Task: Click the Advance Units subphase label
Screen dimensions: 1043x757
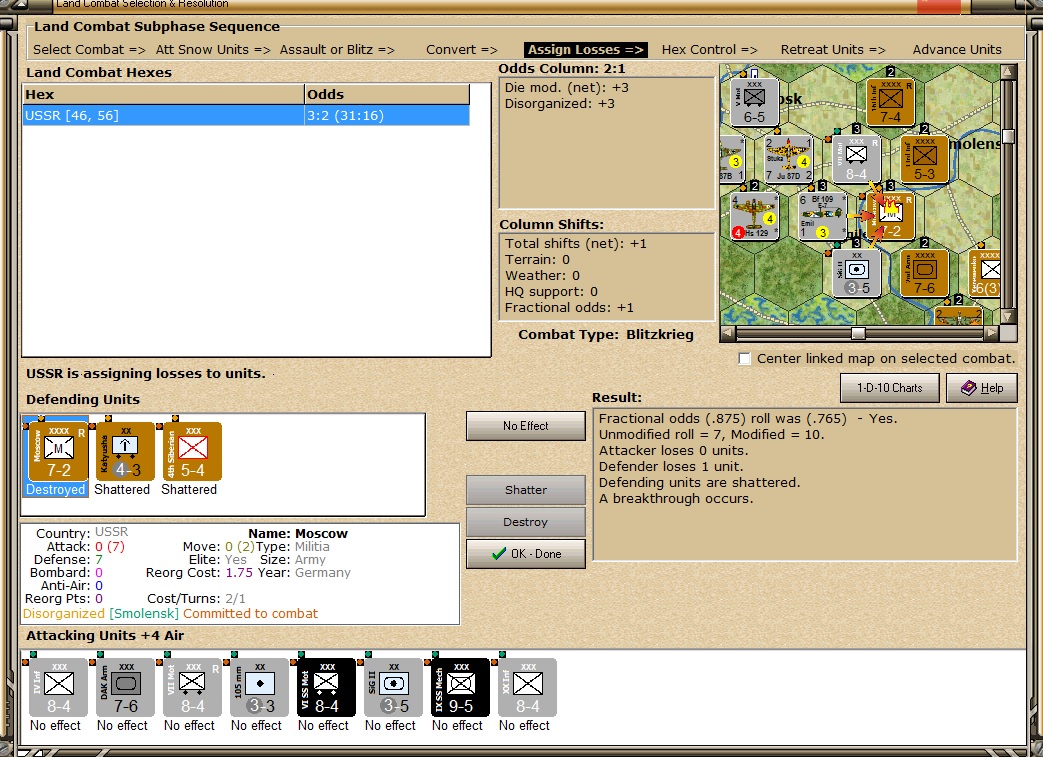Action: click(x=957, y=49)
